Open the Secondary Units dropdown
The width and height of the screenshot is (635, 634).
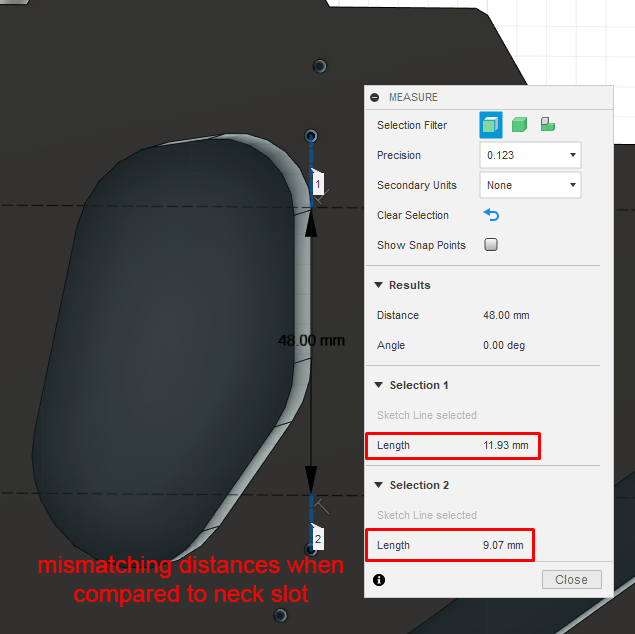click(x=530, y=185)
